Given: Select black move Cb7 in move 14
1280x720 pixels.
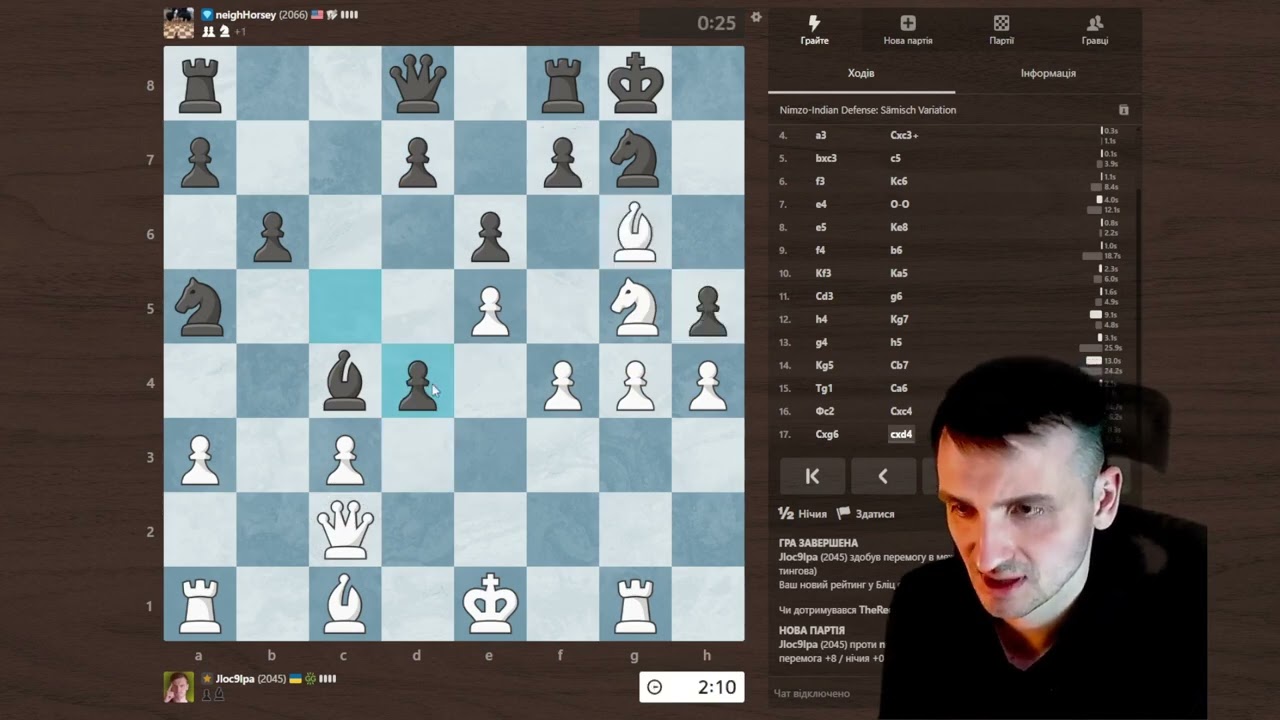Looking at the screenshot, I should pyautogui.click(x=899, y=365).
